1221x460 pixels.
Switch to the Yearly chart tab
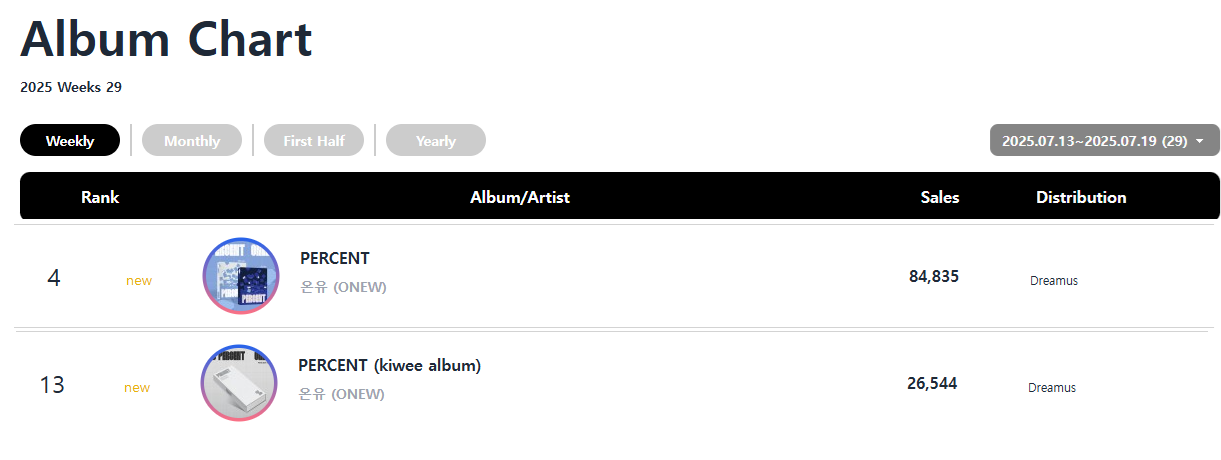(436, 141)
